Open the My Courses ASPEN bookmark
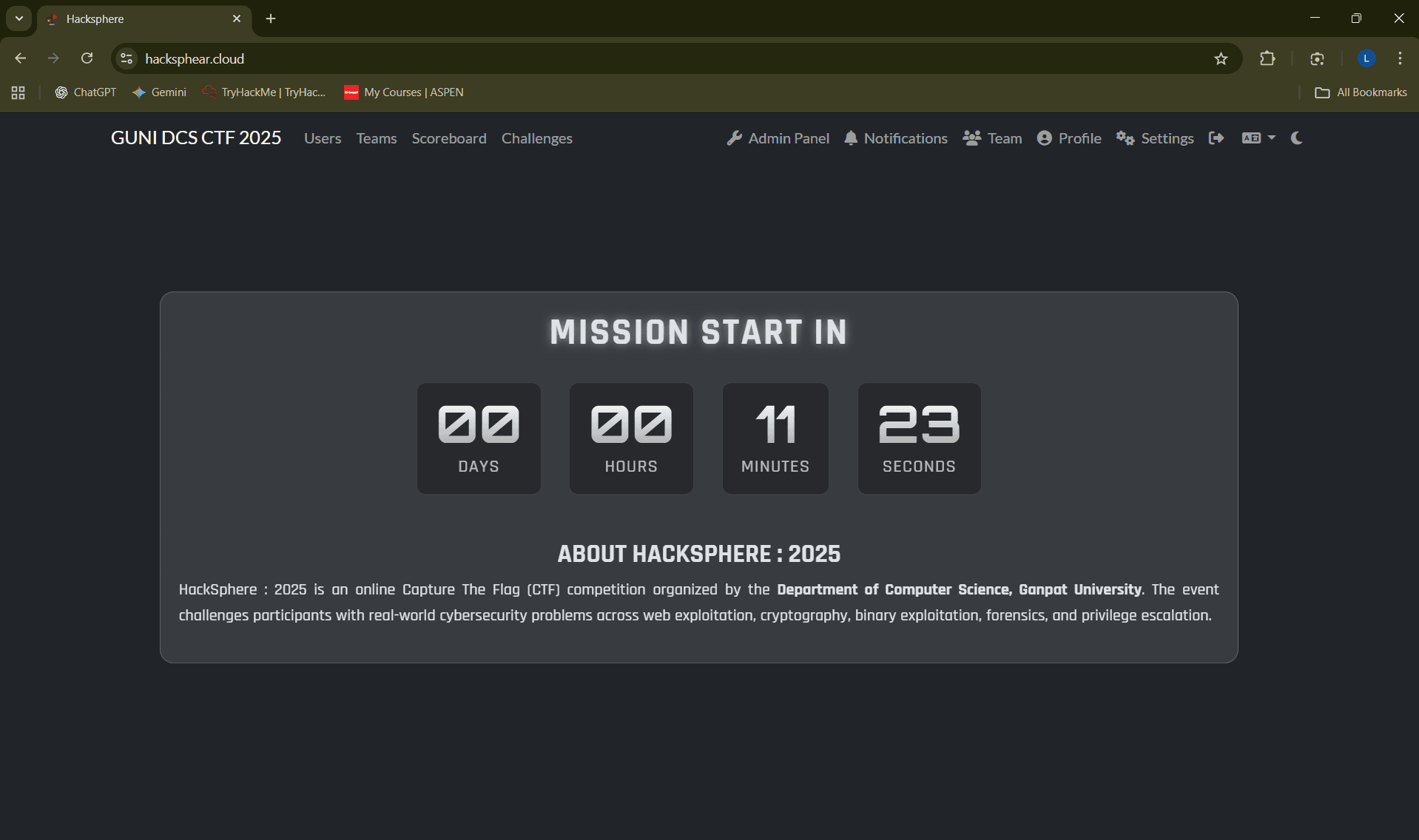 pos(403,92)
